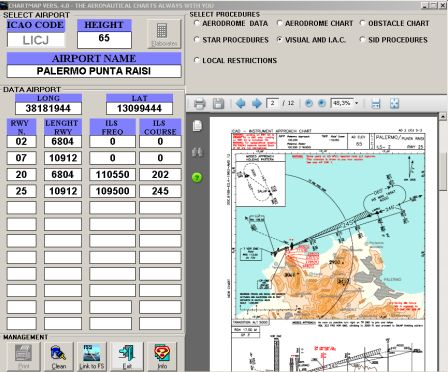Click the Elaborate calculator button

[164, 34]
